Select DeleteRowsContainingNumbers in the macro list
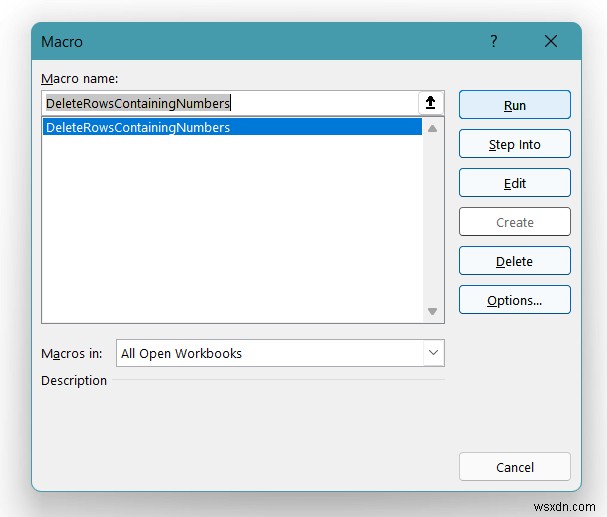This screenshot has width=607, height=517. tap(232, 127)
